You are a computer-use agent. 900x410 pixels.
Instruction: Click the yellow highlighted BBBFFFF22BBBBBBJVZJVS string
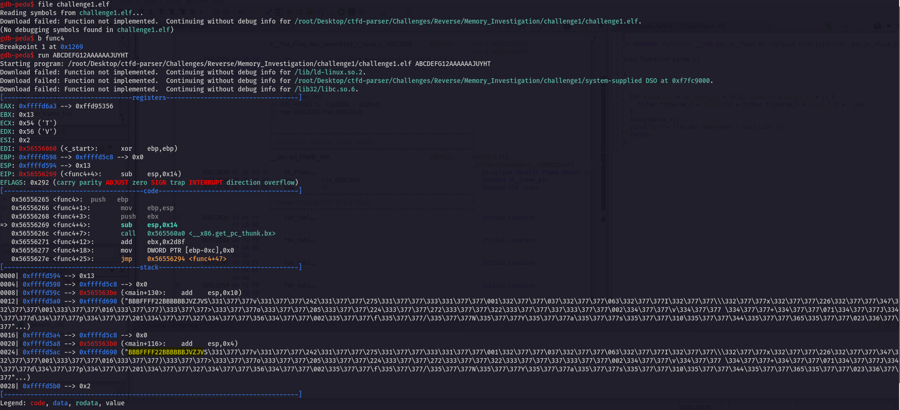tap(166, 352)
